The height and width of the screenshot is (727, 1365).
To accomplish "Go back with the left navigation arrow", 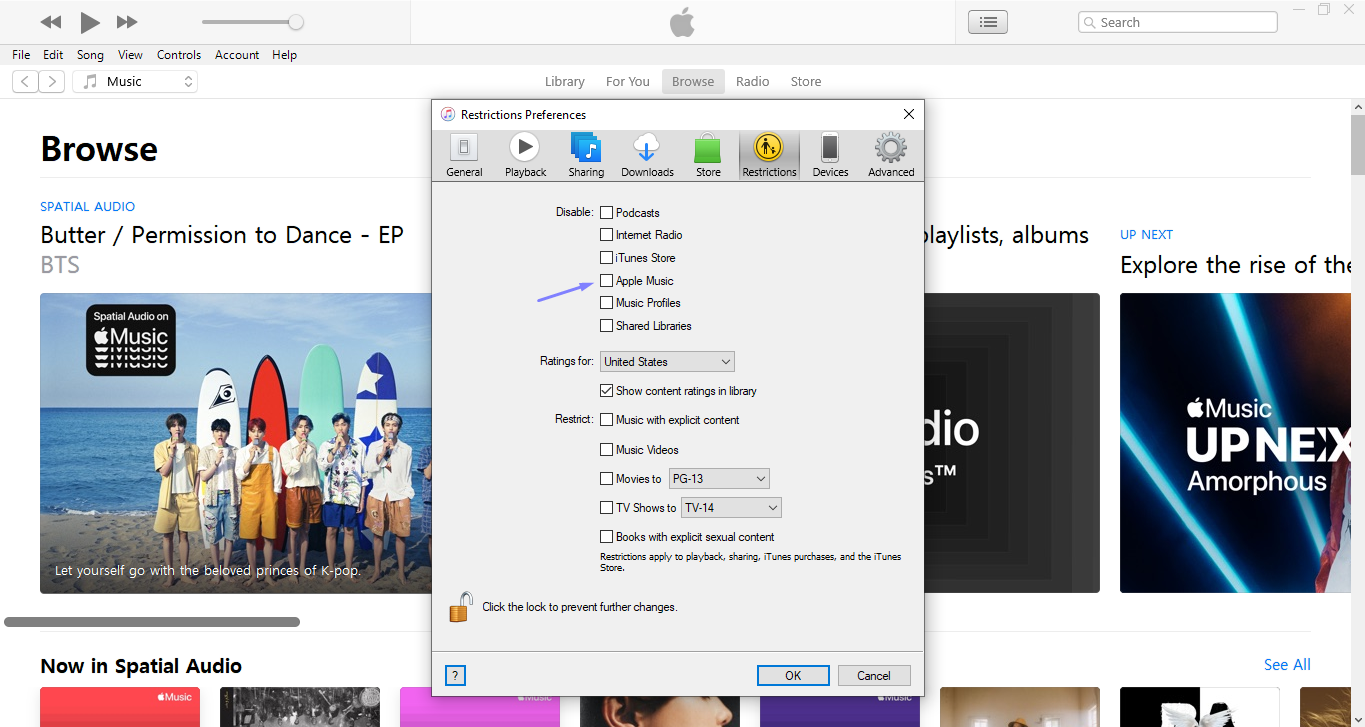I will tap(26, 82).
